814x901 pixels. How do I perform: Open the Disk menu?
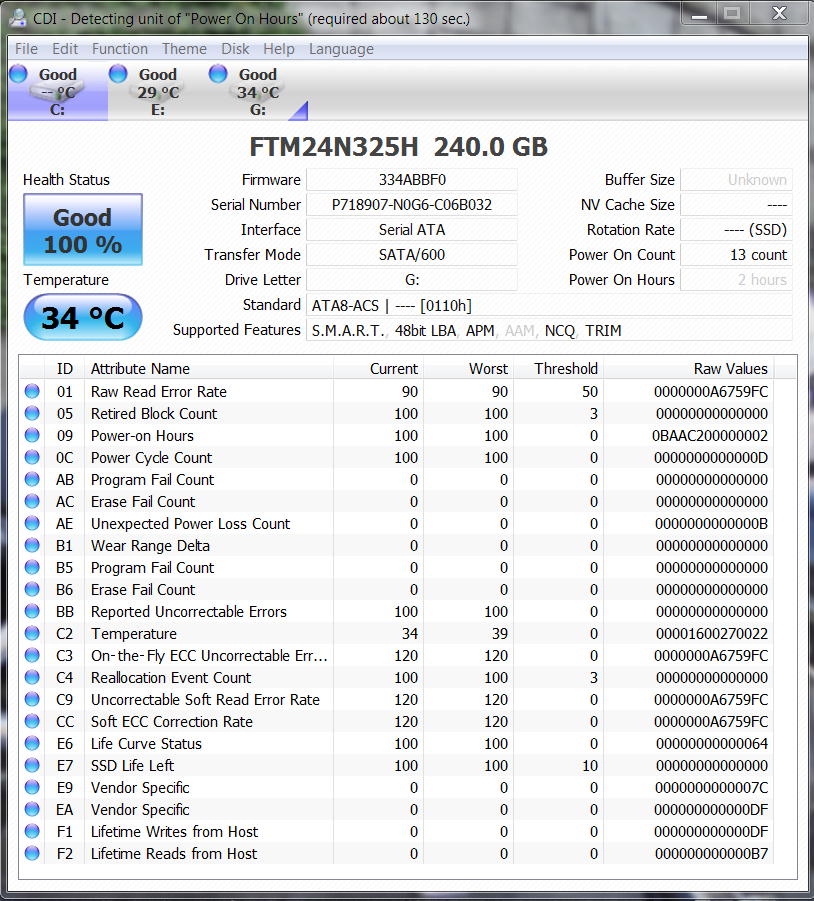tap(235, 49)
